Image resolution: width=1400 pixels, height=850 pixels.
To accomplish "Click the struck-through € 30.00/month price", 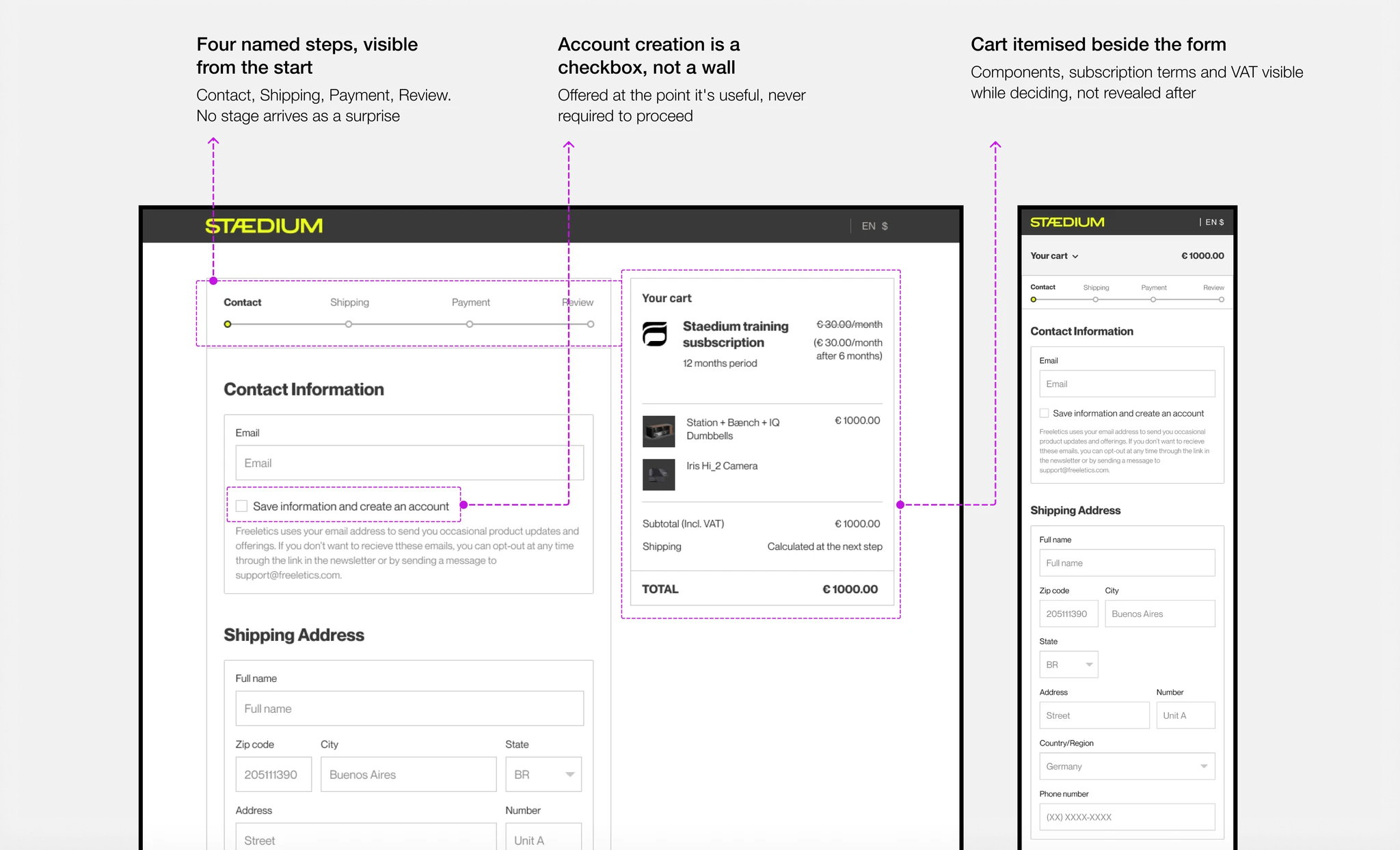I will point(849,324).
